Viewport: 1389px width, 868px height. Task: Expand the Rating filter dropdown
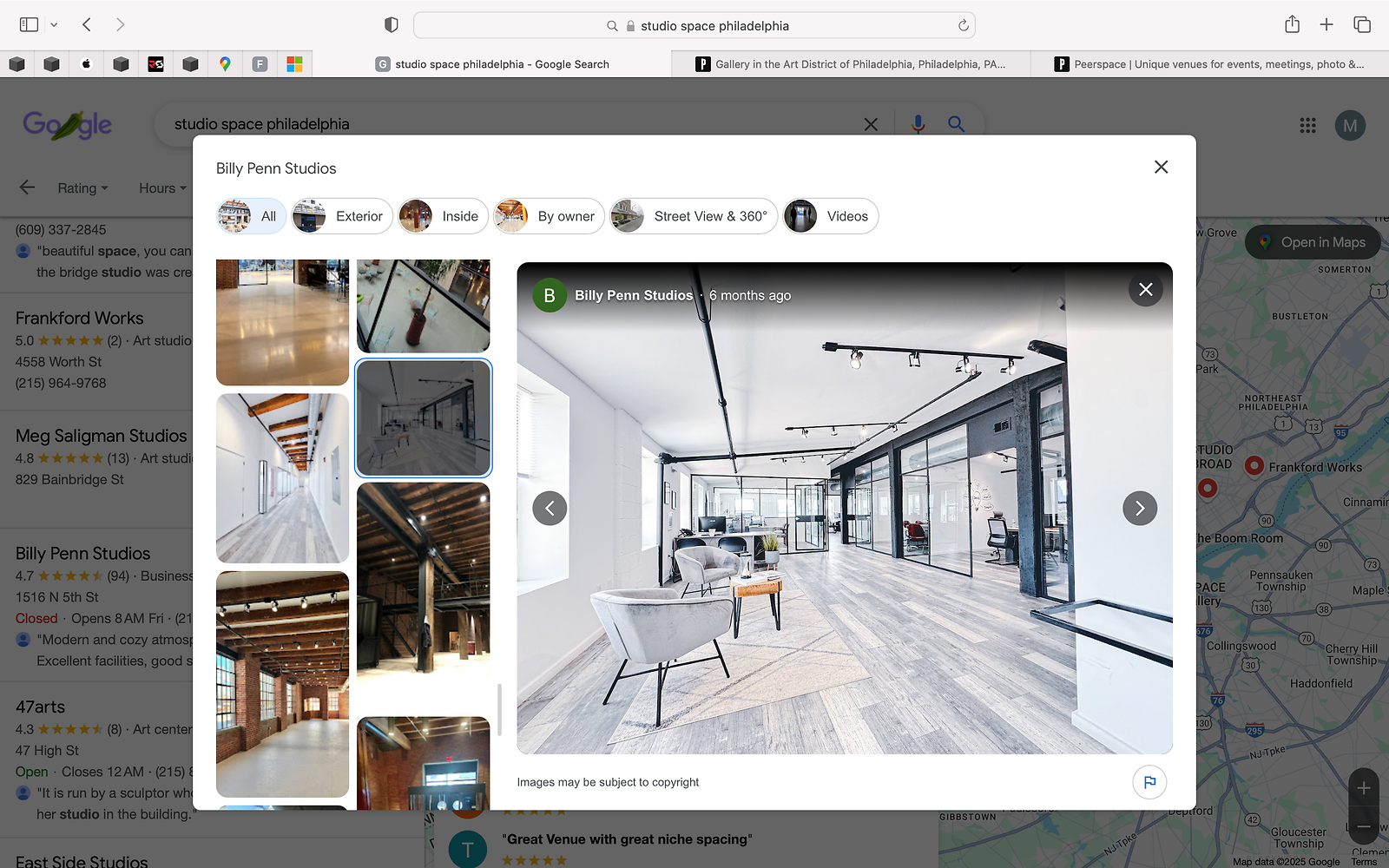coord(82,188)
